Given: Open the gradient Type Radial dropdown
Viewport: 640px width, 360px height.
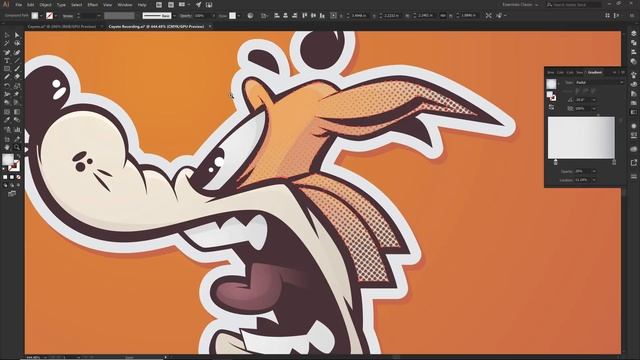Looking at the screenshot, I should coord(599,82).
